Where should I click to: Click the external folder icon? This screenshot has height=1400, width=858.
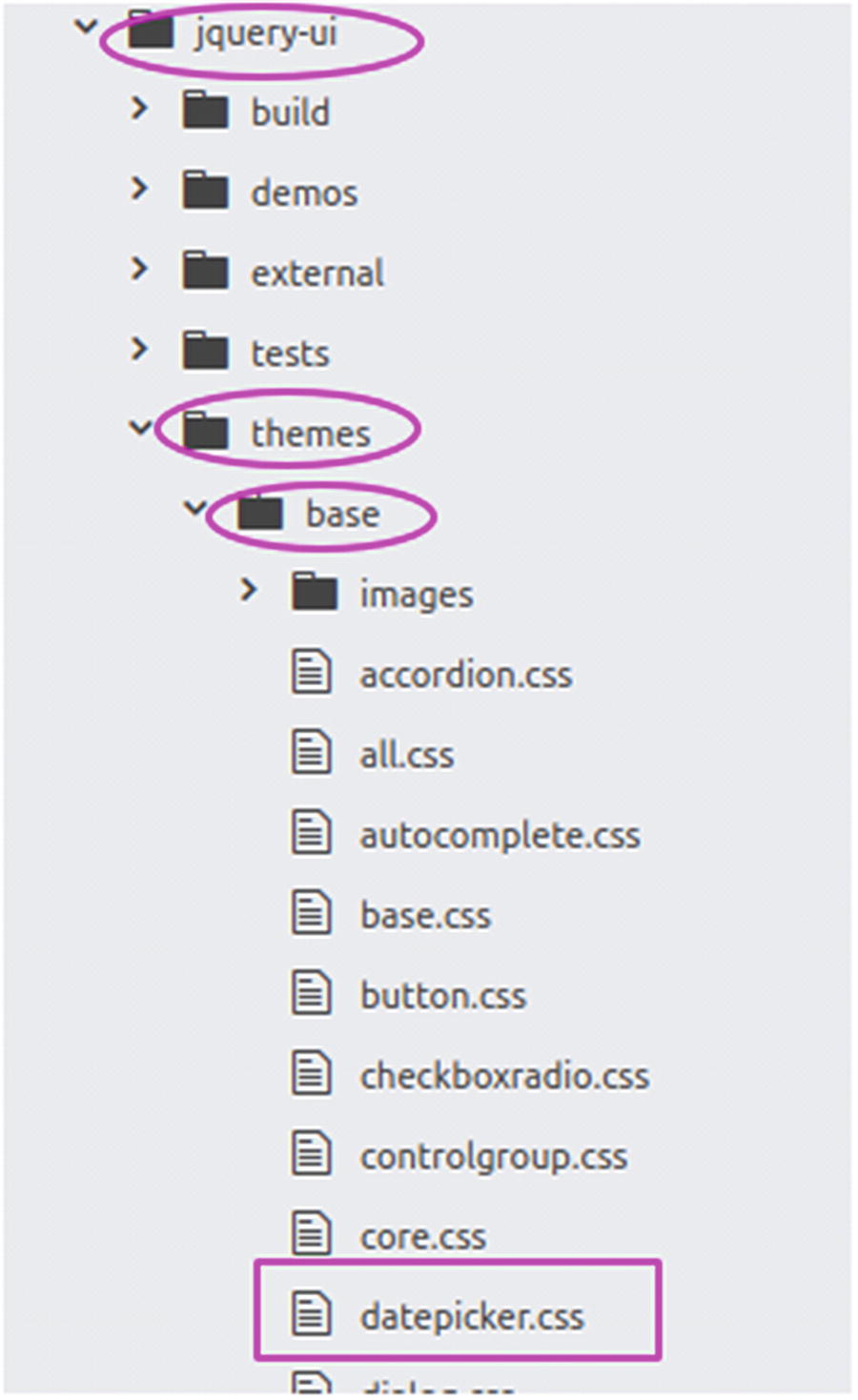[205, 273]
